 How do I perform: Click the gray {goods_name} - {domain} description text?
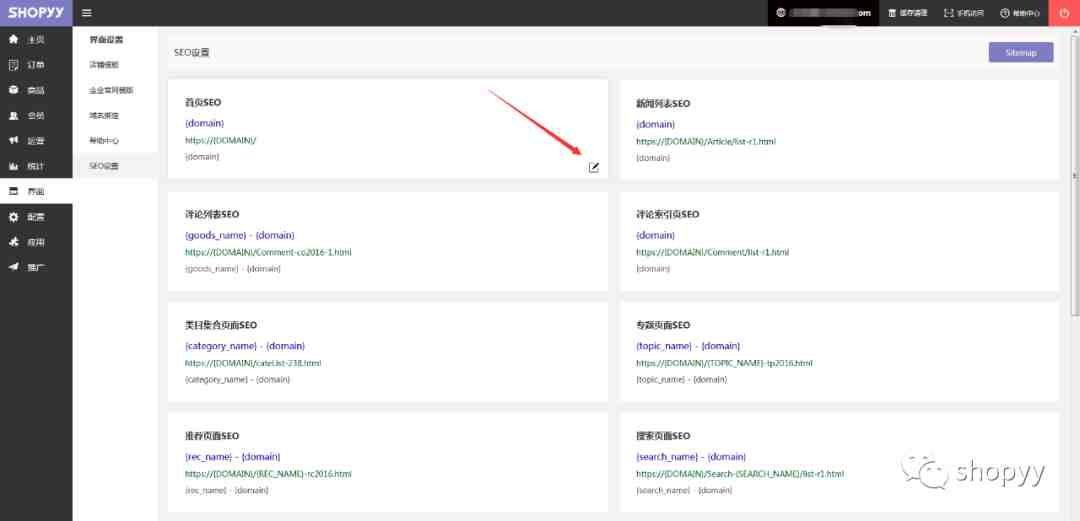click(232, 269)
